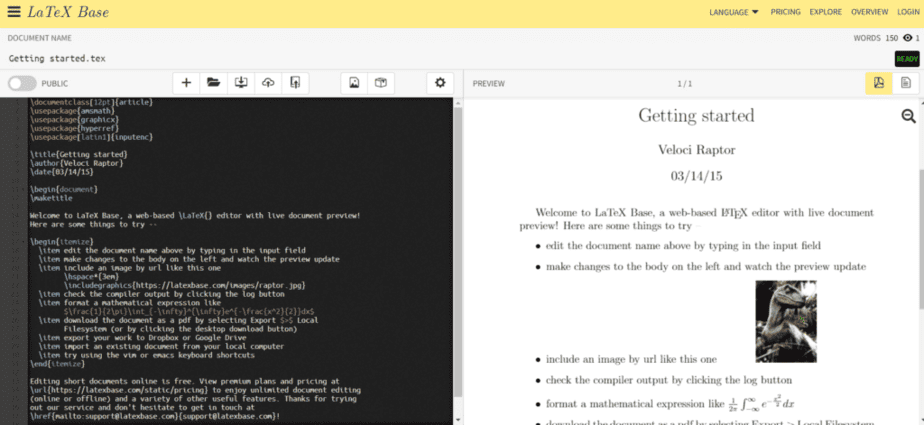924x425 pixels.
Task: Create a new document with plus icon
Action: point(186,83)
